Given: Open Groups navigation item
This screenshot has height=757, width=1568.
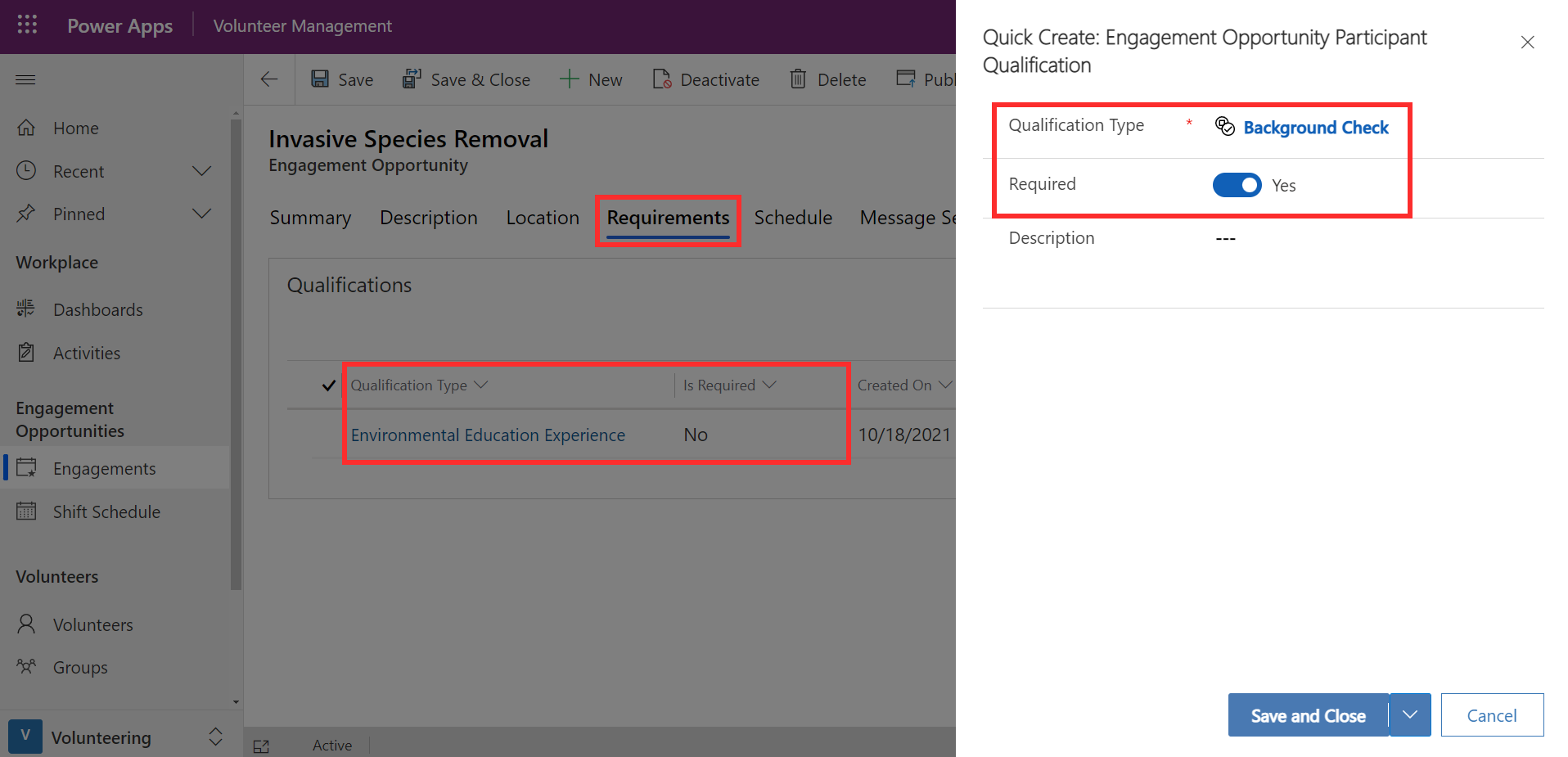Looking at the screenshot, I should 80,668.
